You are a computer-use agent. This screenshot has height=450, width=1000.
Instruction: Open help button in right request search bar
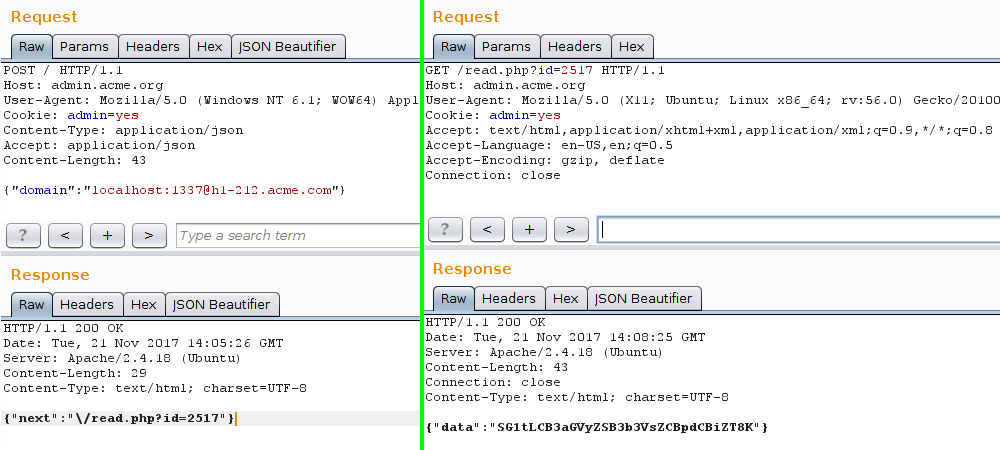click(x=445, y=229)
